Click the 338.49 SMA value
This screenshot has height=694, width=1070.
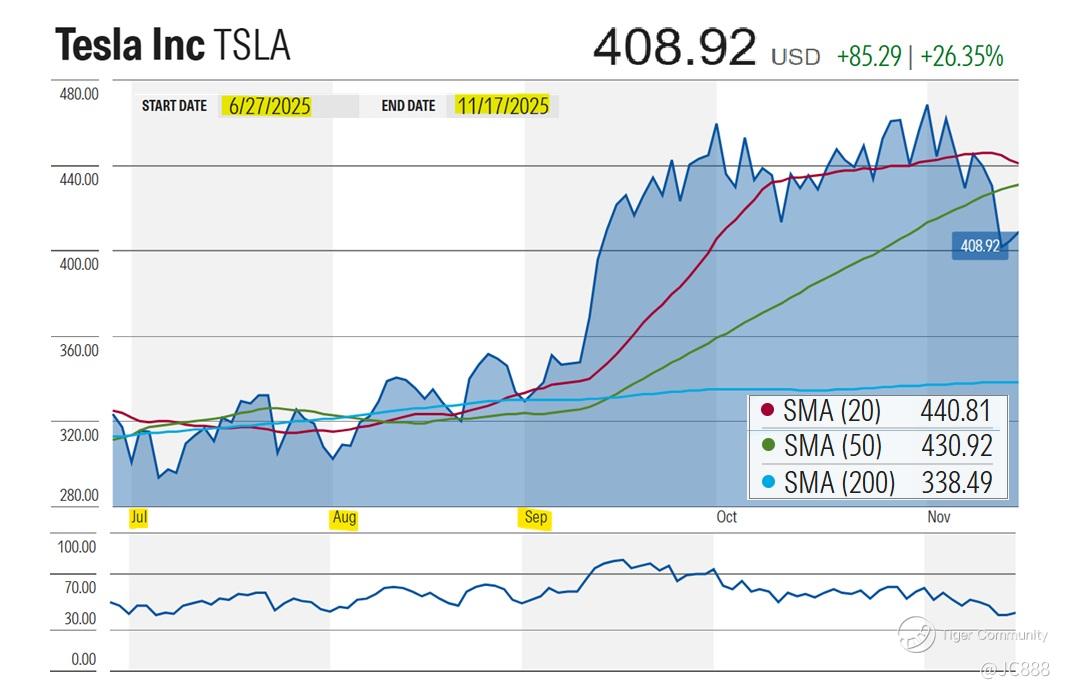tap(957, 482)
